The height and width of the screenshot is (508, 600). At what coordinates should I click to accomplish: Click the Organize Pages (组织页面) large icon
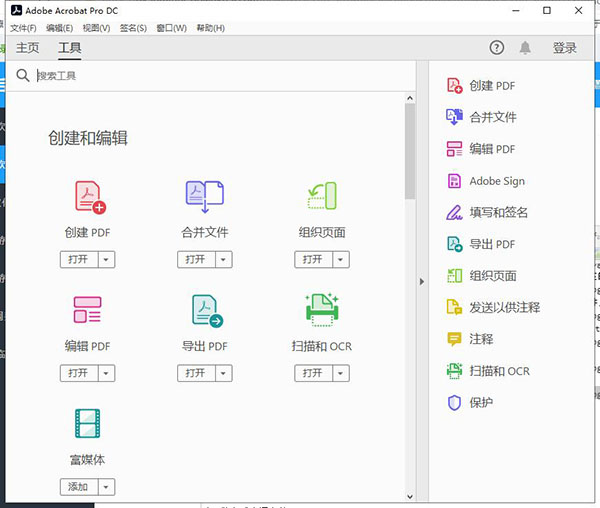[322, 196]
